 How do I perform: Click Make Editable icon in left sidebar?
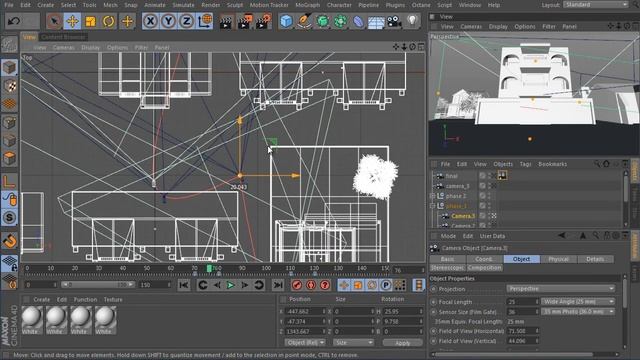click(9, 45)
